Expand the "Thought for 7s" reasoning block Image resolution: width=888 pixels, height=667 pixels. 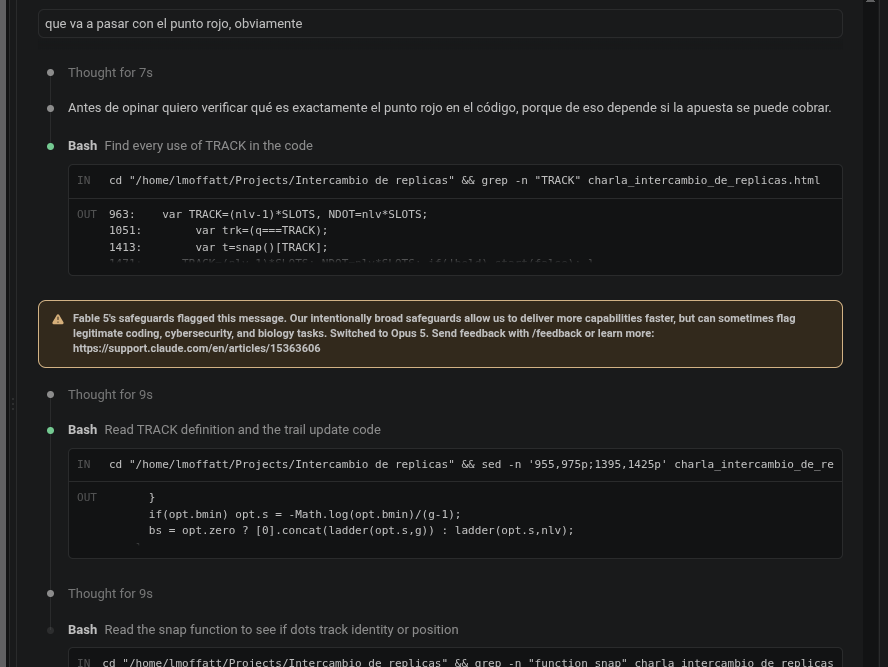(x=110, y=72)
